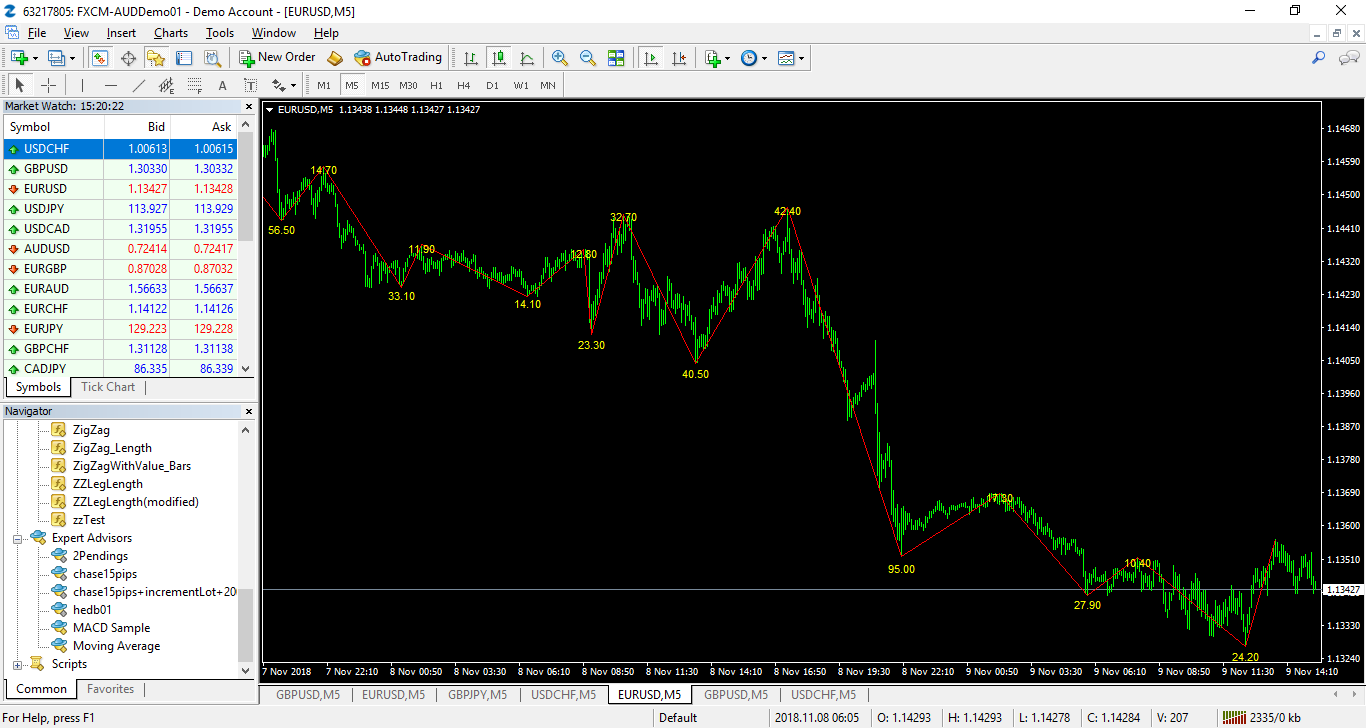
Task: Open the Charts menu
Action: (171, 33)
